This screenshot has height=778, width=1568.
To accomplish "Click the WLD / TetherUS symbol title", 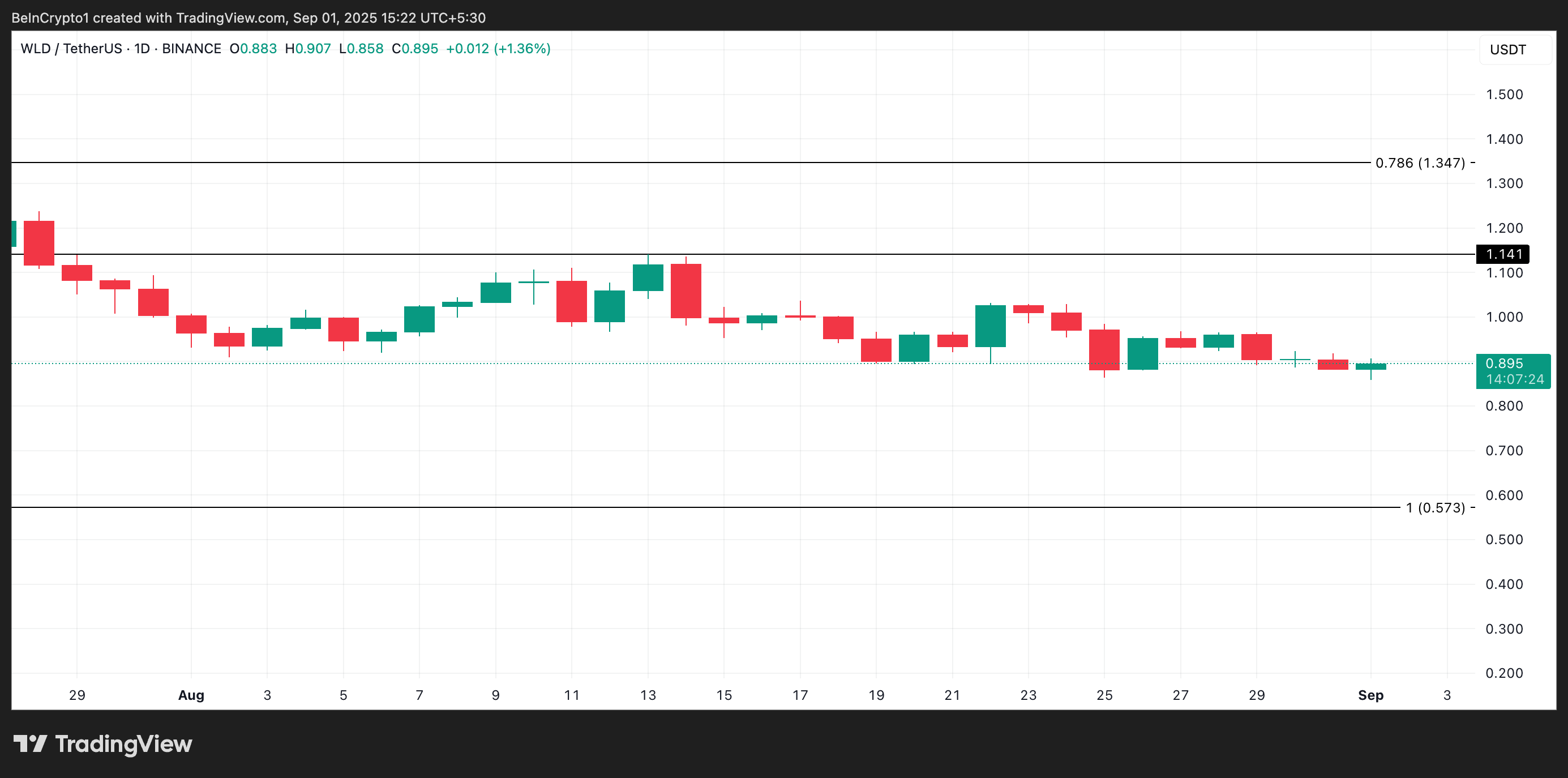I will (x=71, y=49).
